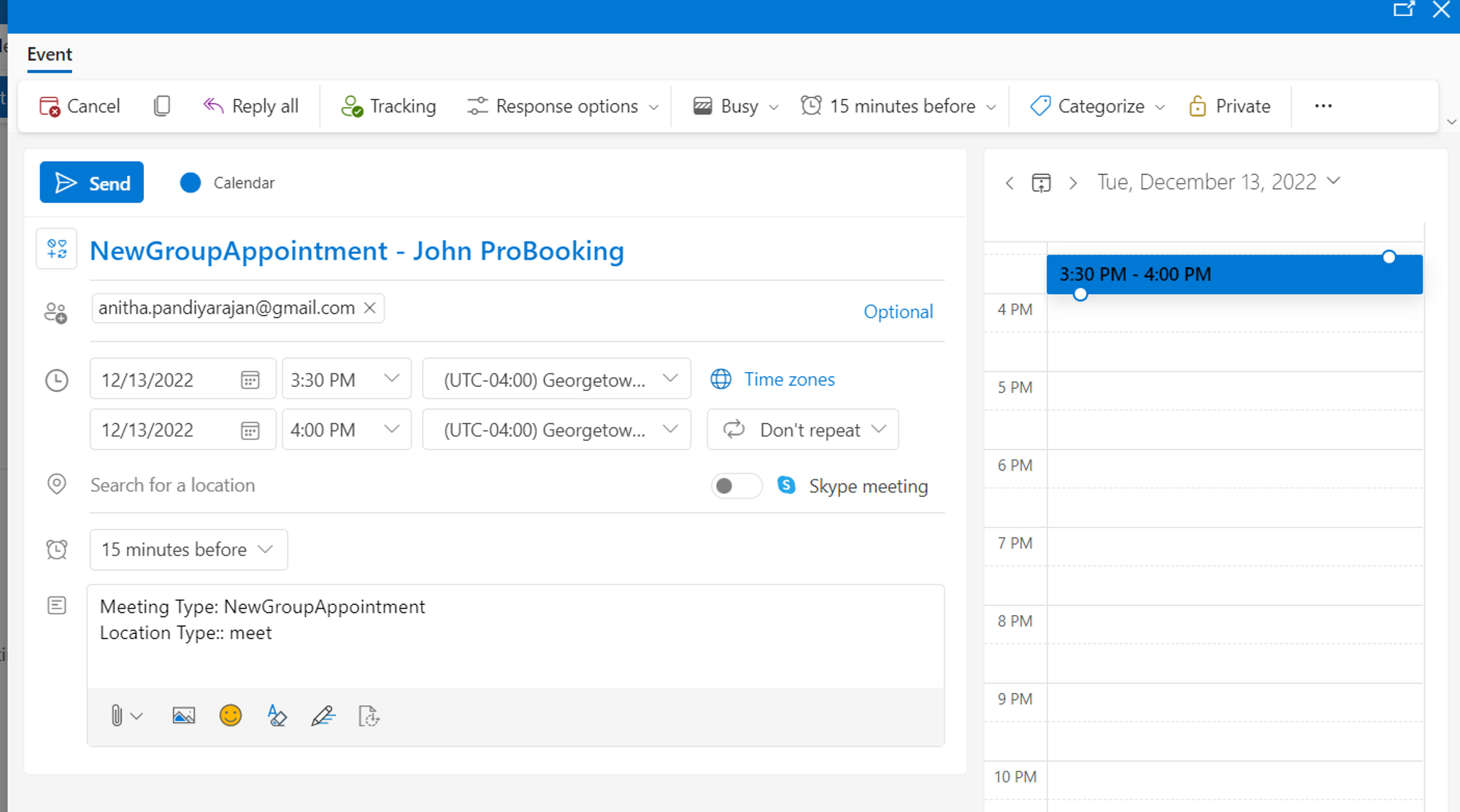Click the Cancel meeting button

79,106
